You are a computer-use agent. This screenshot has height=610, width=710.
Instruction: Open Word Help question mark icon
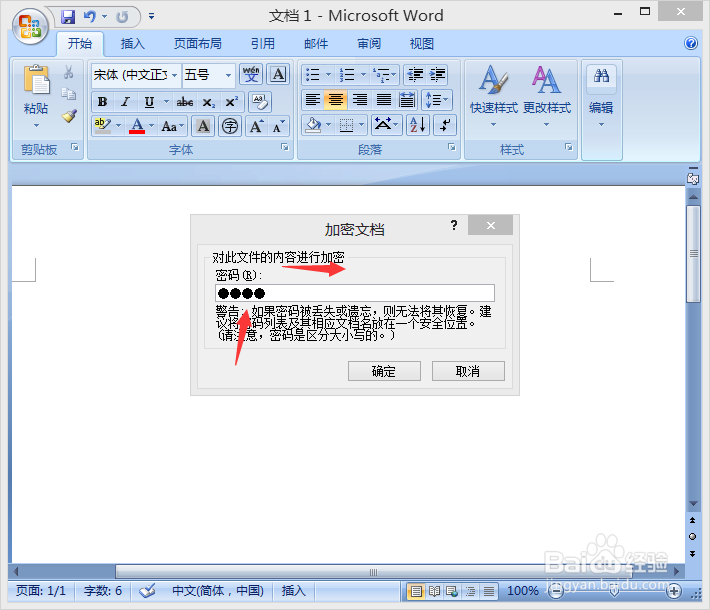691,43
